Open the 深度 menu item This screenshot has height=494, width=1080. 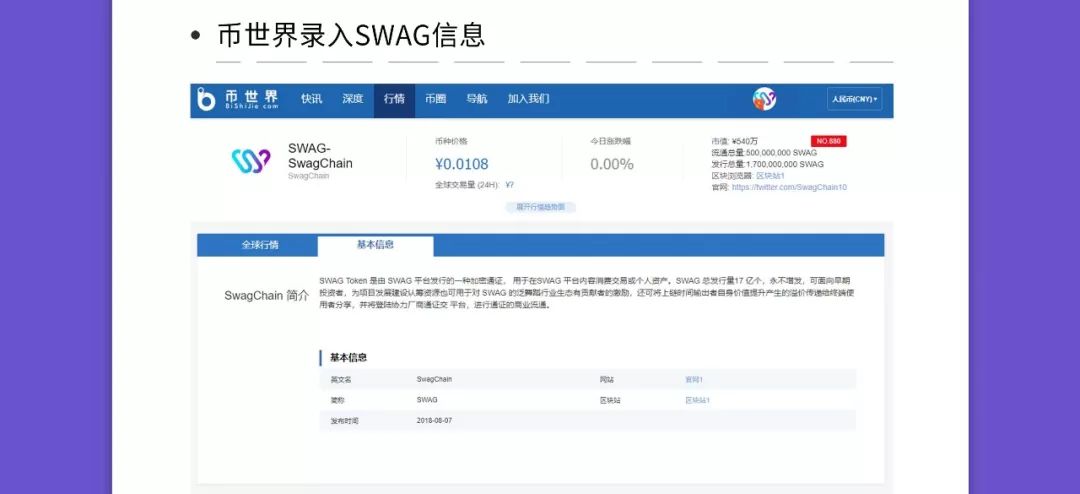[353, 99]
